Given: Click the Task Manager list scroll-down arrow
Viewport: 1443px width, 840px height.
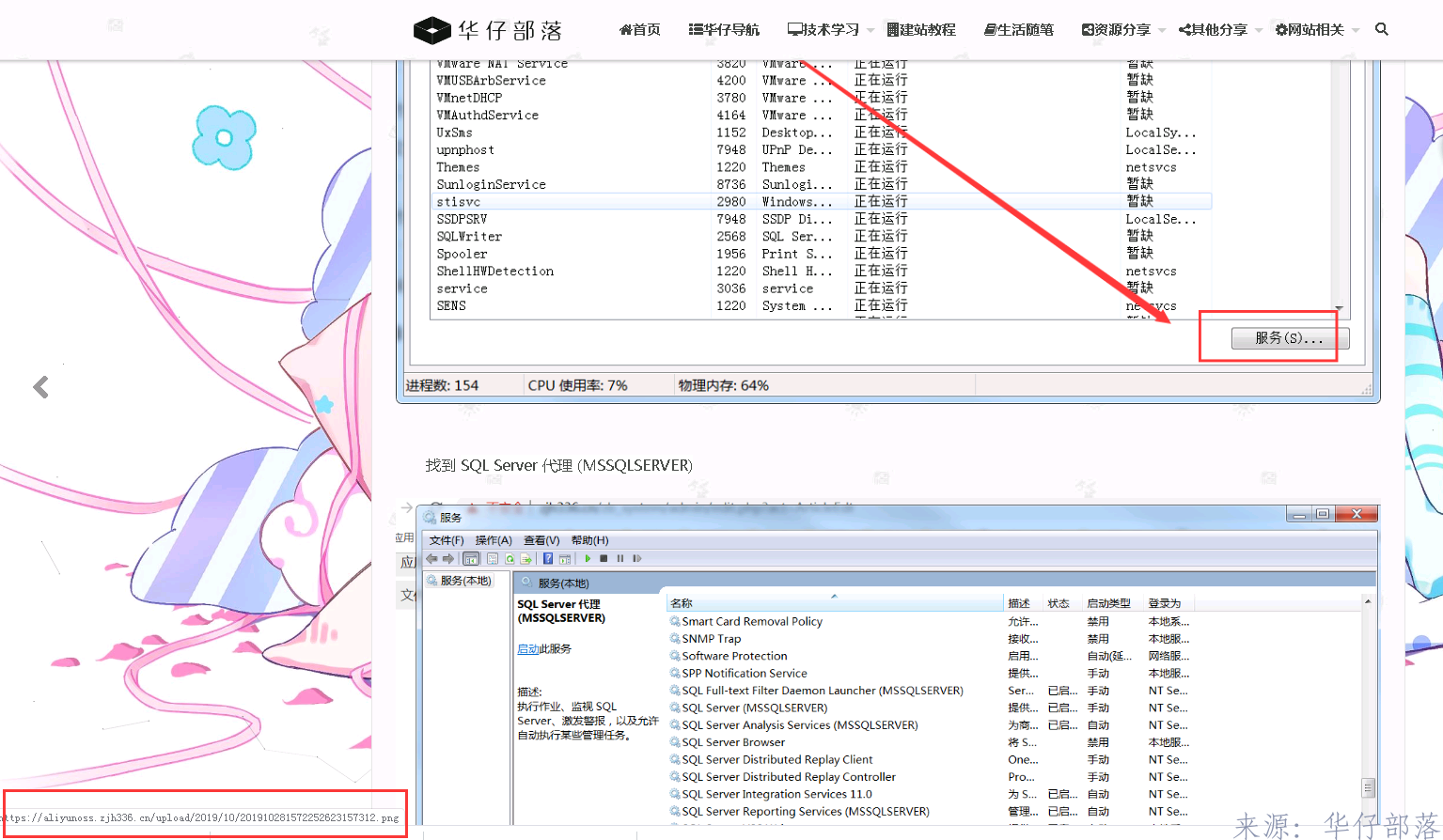Looking at the screenshot, I should tap(1339, 308).
